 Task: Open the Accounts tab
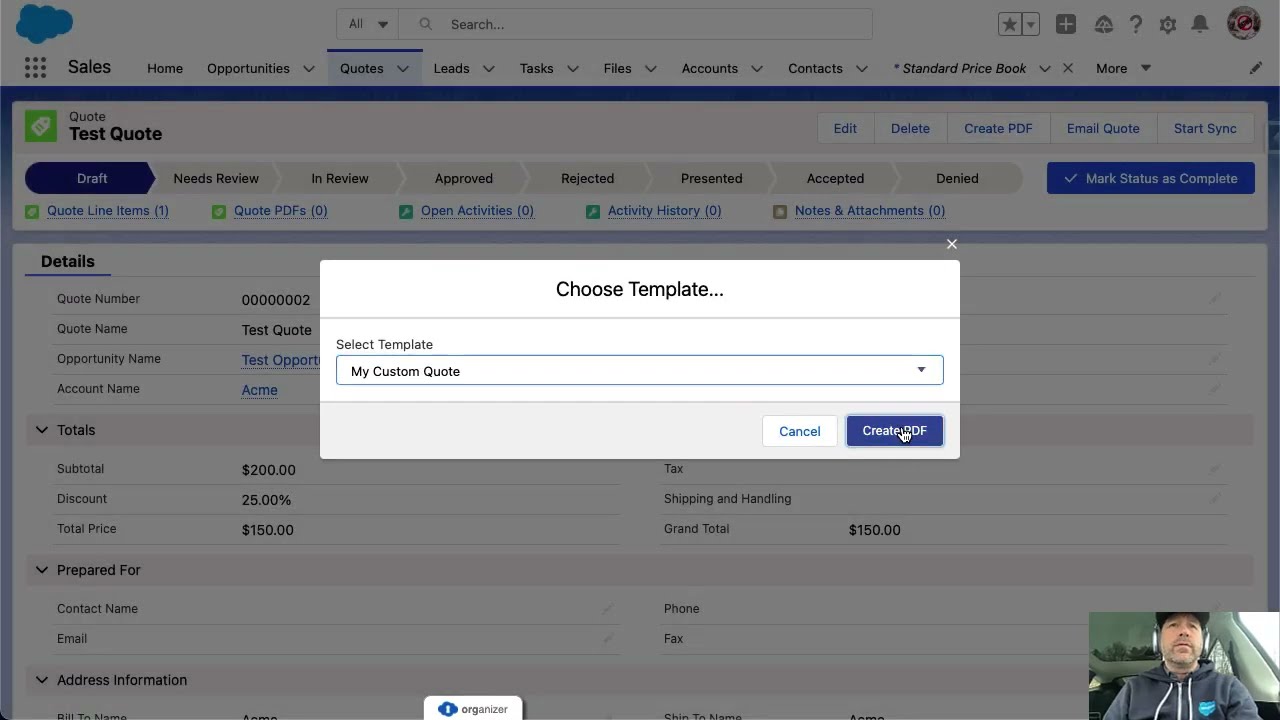[709, 68]
